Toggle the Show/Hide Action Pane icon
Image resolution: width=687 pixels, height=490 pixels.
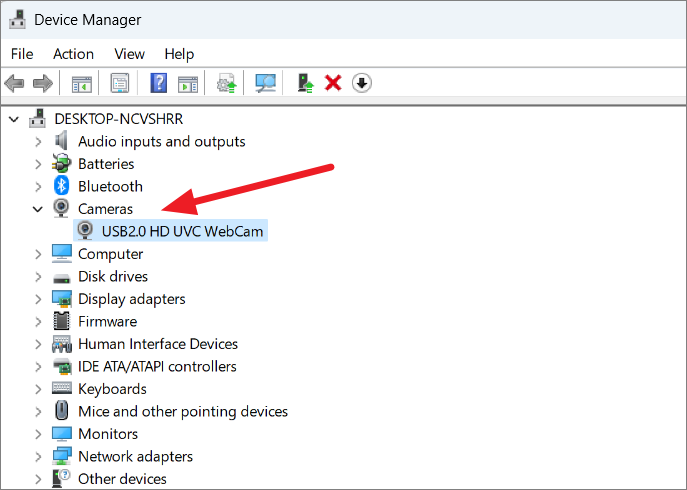(188, 83)
